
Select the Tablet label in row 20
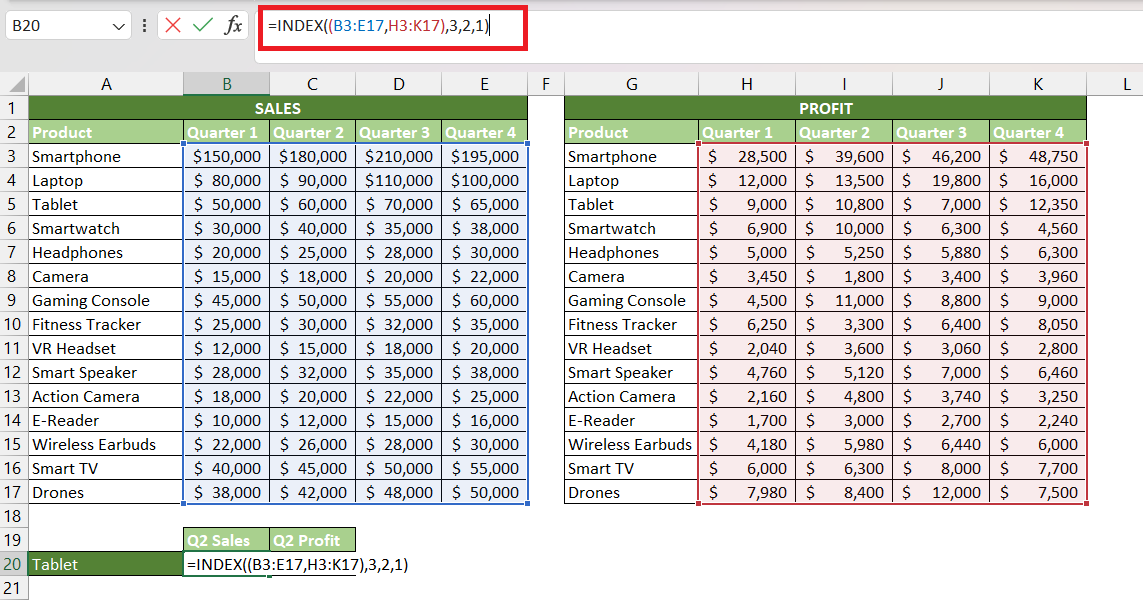[x=106, y=564]
